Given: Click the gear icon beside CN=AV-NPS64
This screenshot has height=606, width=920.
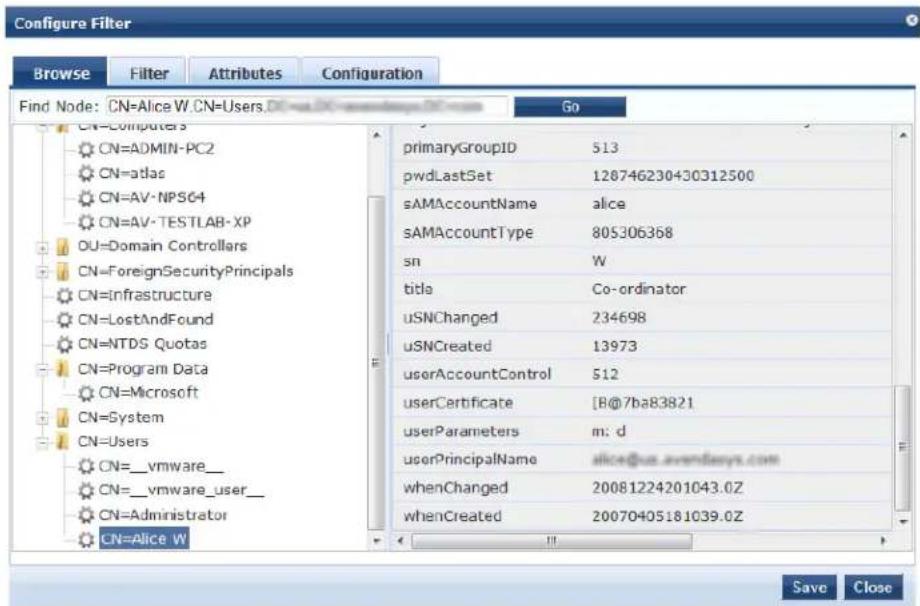Looking at the screenshot, I should pos(86,198).
